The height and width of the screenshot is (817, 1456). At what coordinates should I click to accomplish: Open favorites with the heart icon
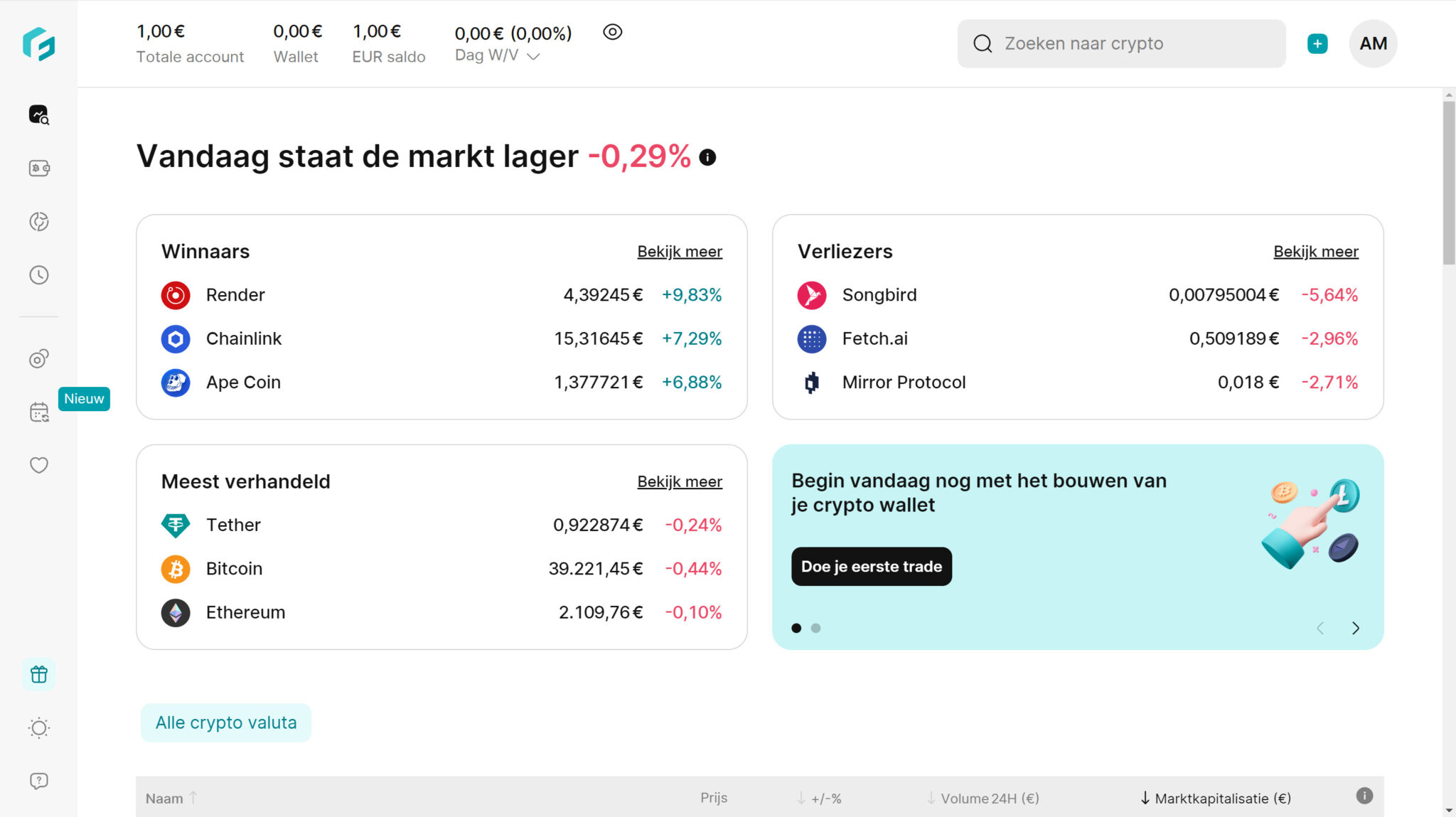pyautogui.click(x=39, y=465)
